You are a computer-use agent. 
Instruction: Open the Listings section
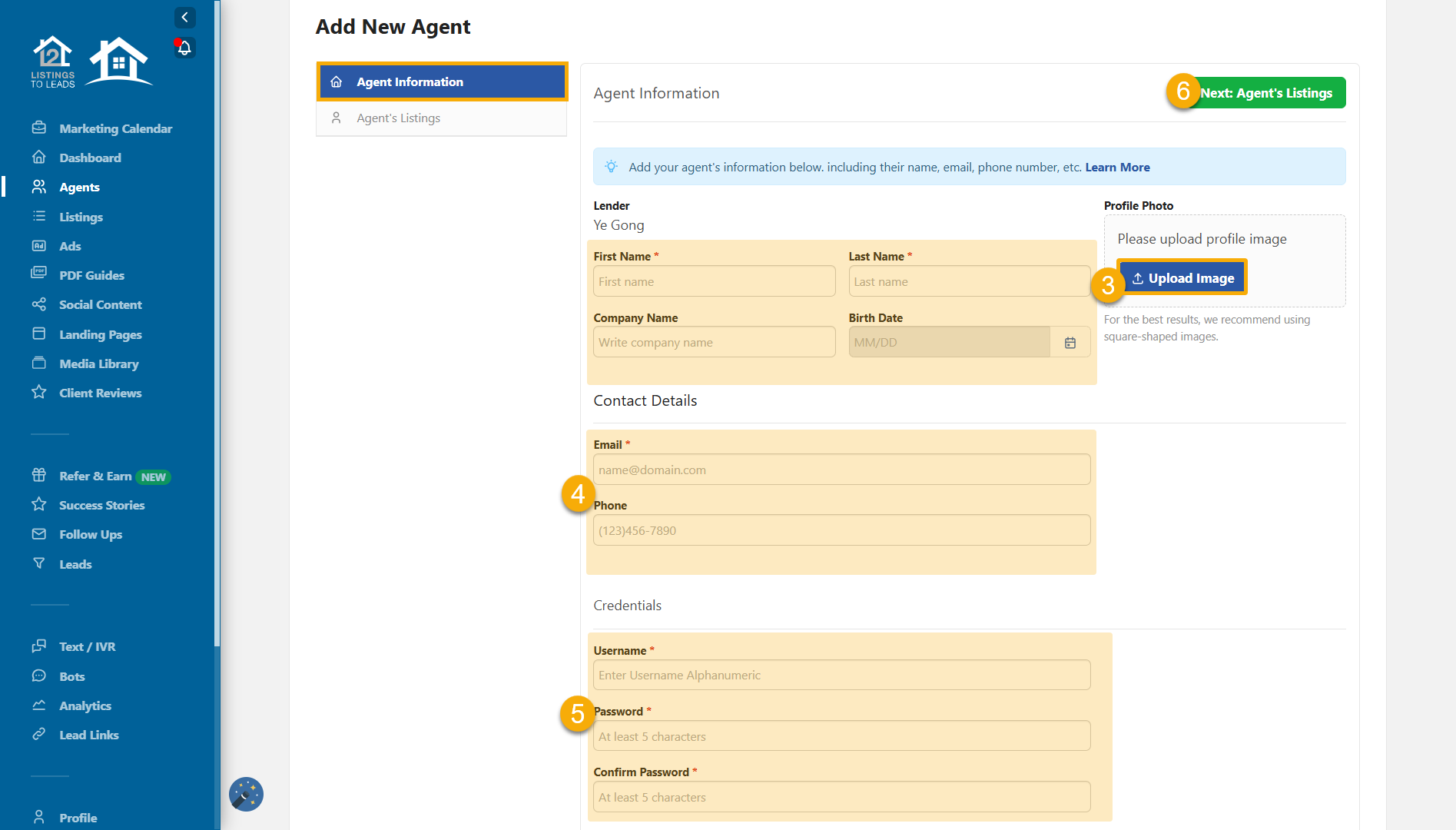coord(80,217)
